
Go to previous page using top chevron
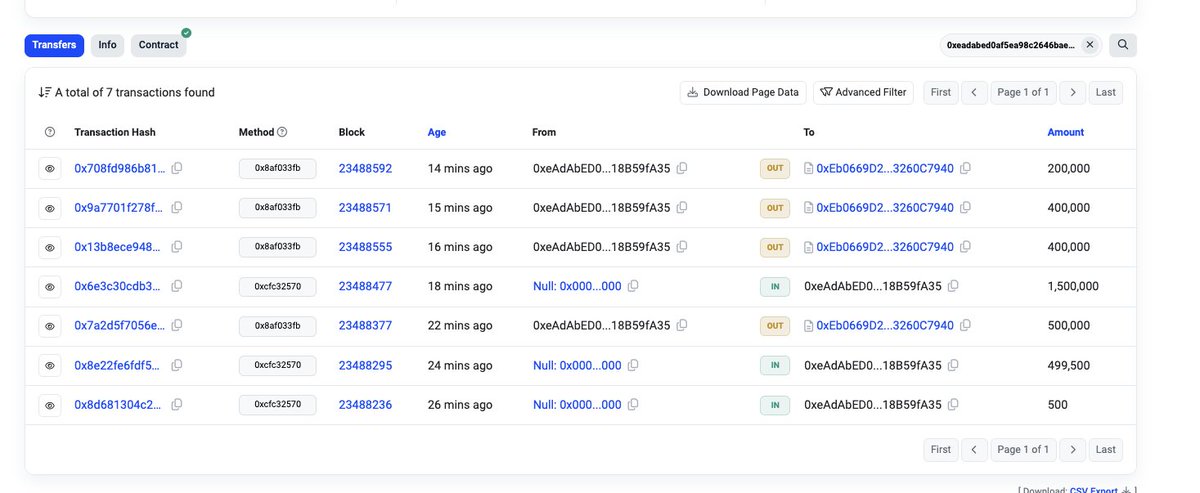tap(974, 92)
